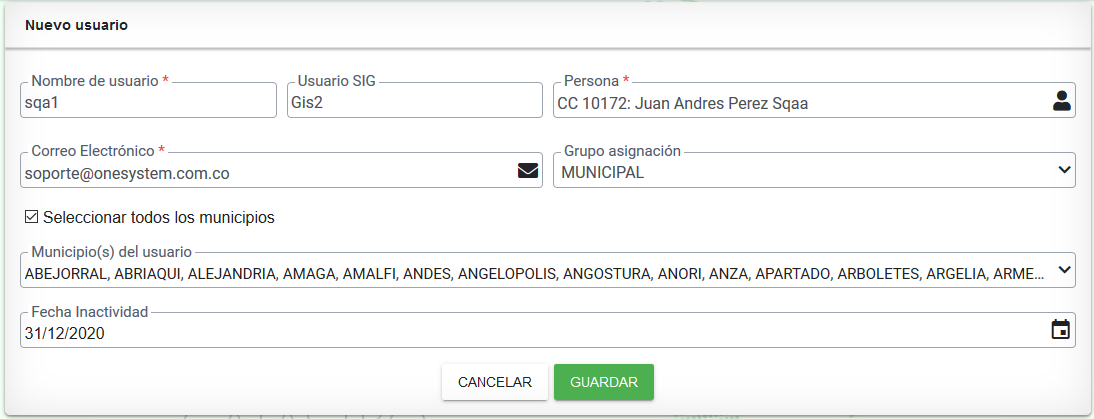Uncheck the Seleccionar todos los municipios checkbox
The width and height of the screenshot is (1094, 419).
[31, 217]
